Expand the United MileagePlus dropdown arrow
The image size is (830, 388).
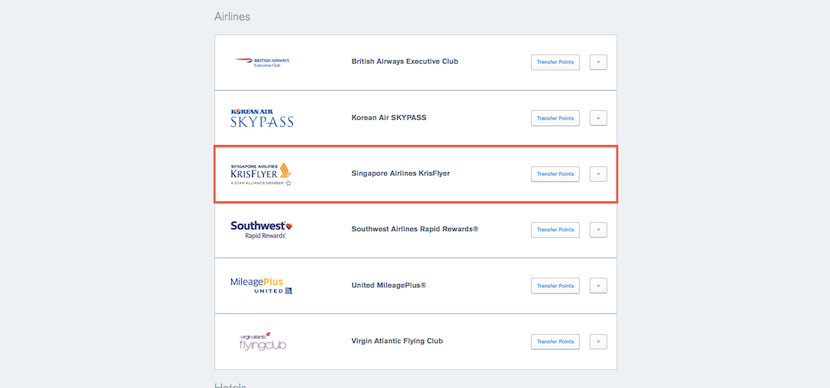[598, 286]
